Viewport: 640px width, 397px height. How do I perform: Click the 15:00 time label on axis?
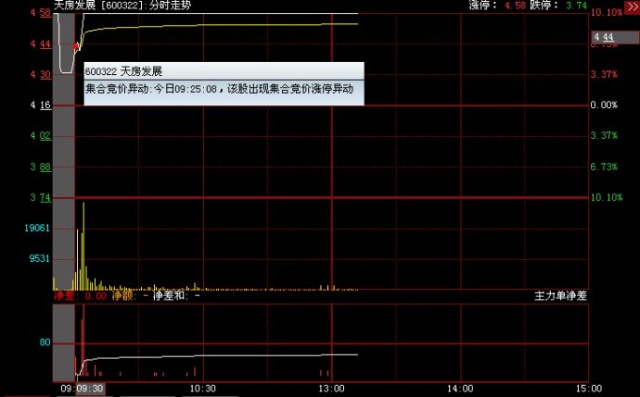589,388
